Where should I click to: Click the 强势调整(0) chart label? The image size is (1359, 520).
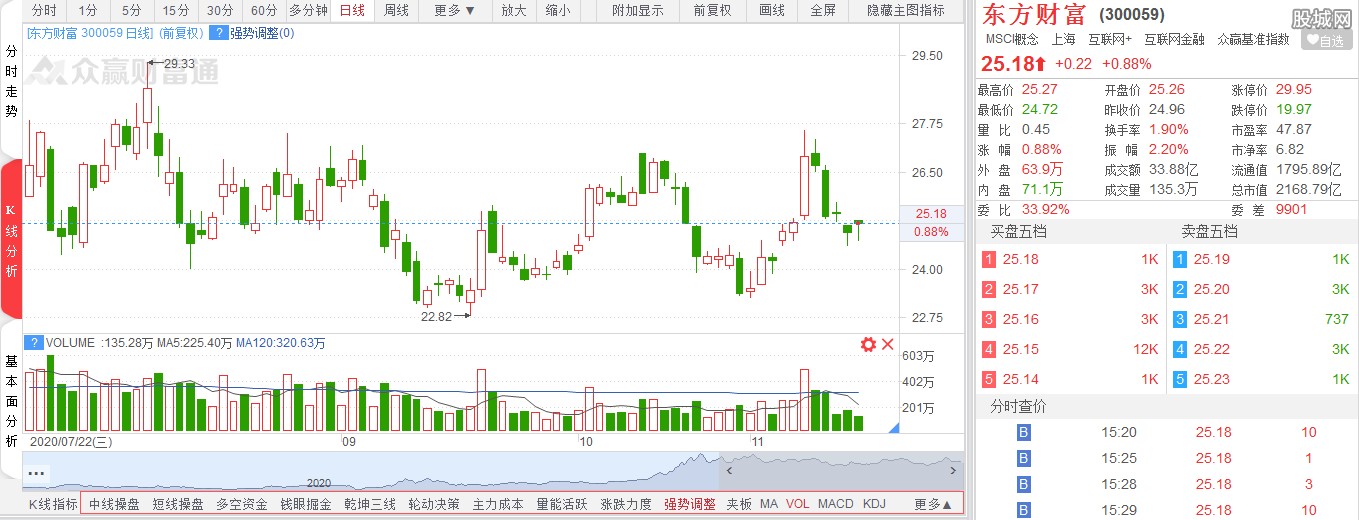[x=262, y=33]
